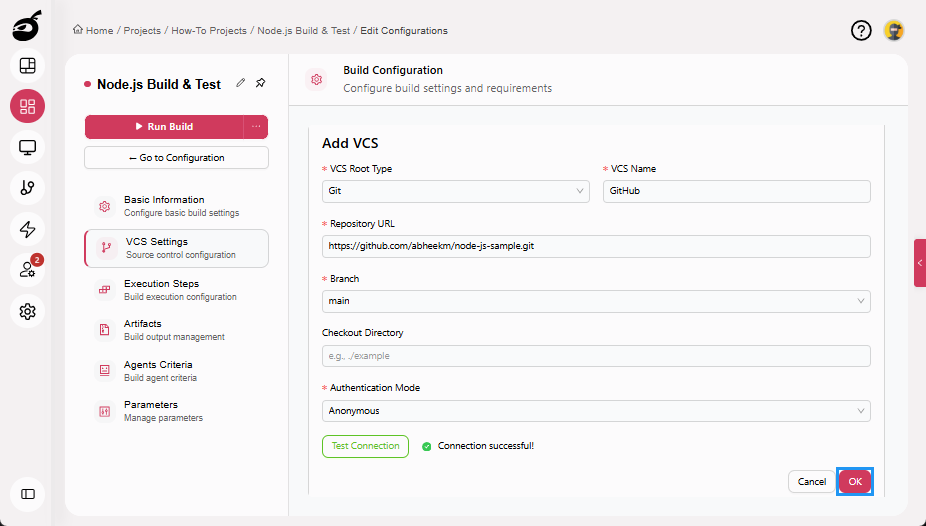The image size is (926, 526).
Task: Select the VCS Settings section
Action: point(176,248)
